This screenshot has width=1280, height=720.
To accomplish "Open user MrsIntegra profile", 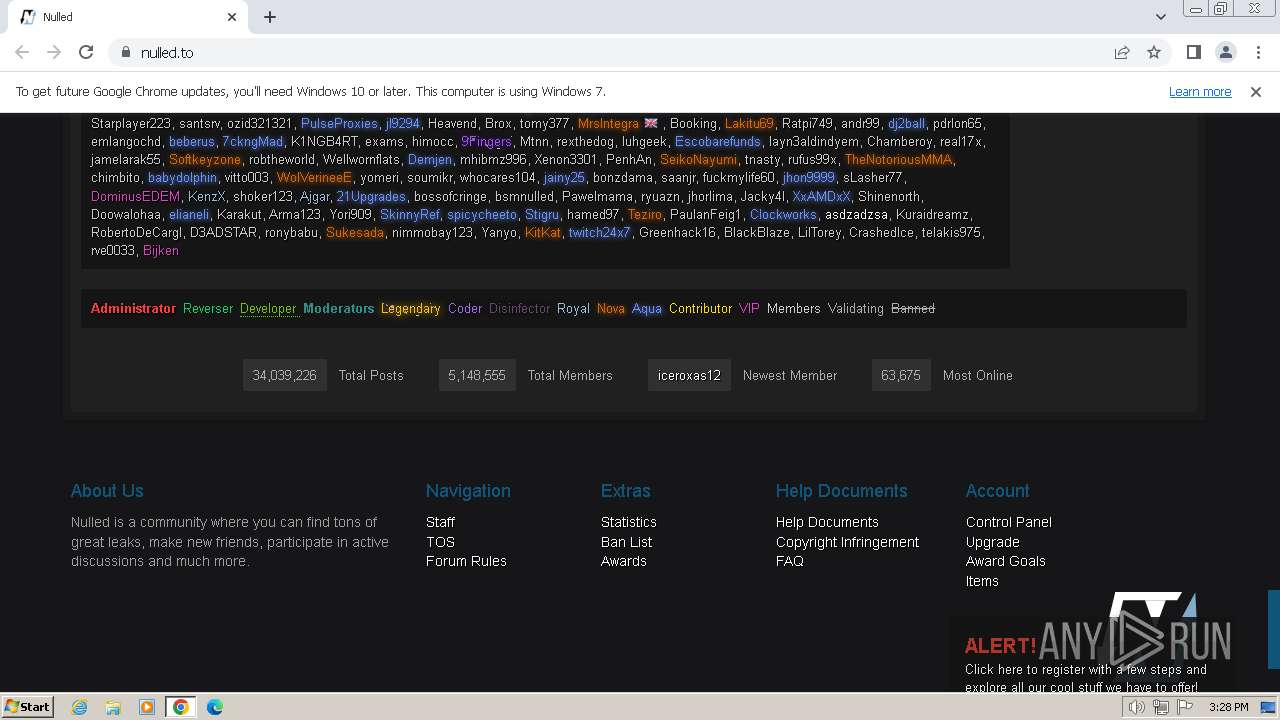I will point(608,123).
